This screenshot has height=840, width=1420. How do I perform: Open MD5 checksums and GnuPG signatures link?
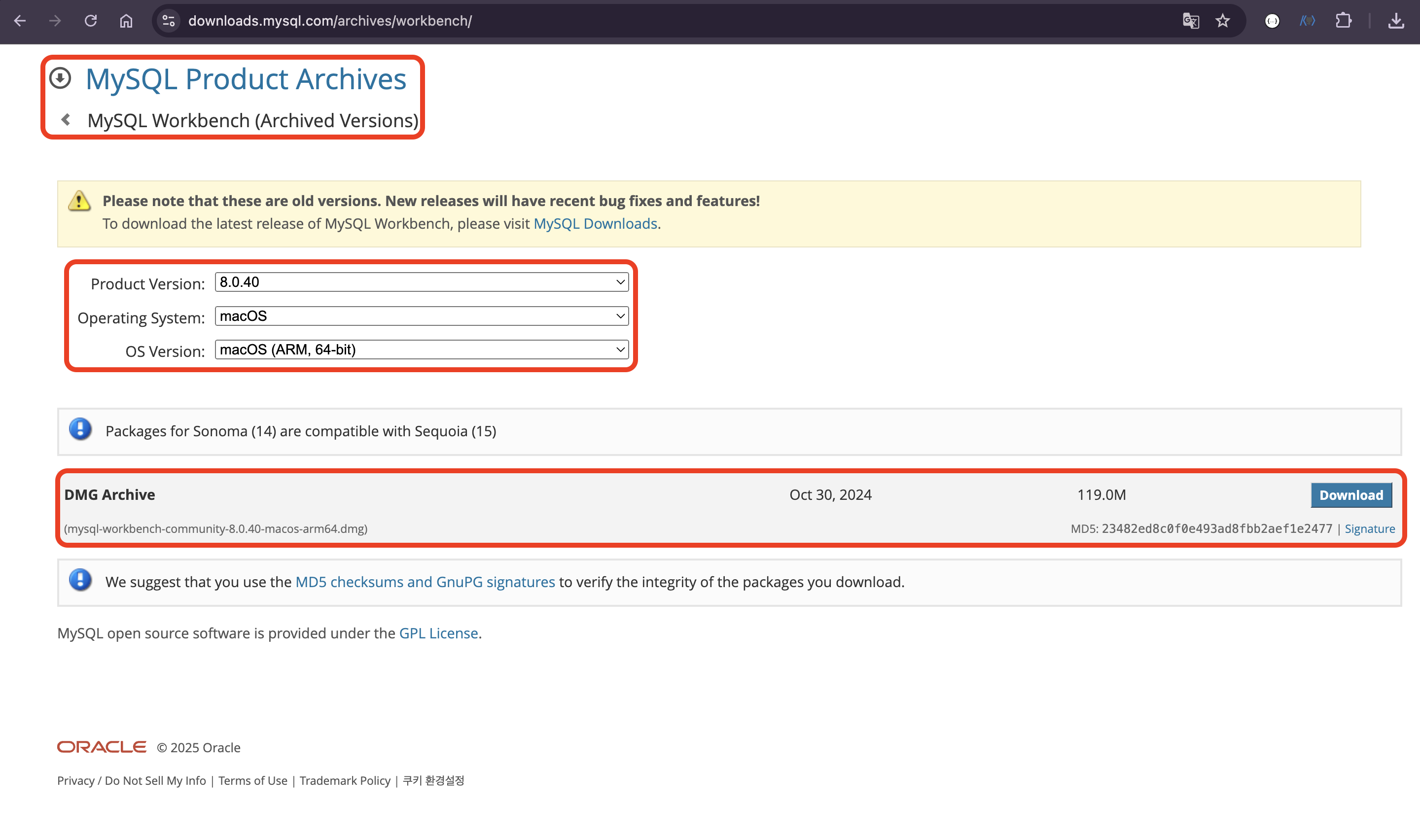pyautogui.click(x=425, y=582)
